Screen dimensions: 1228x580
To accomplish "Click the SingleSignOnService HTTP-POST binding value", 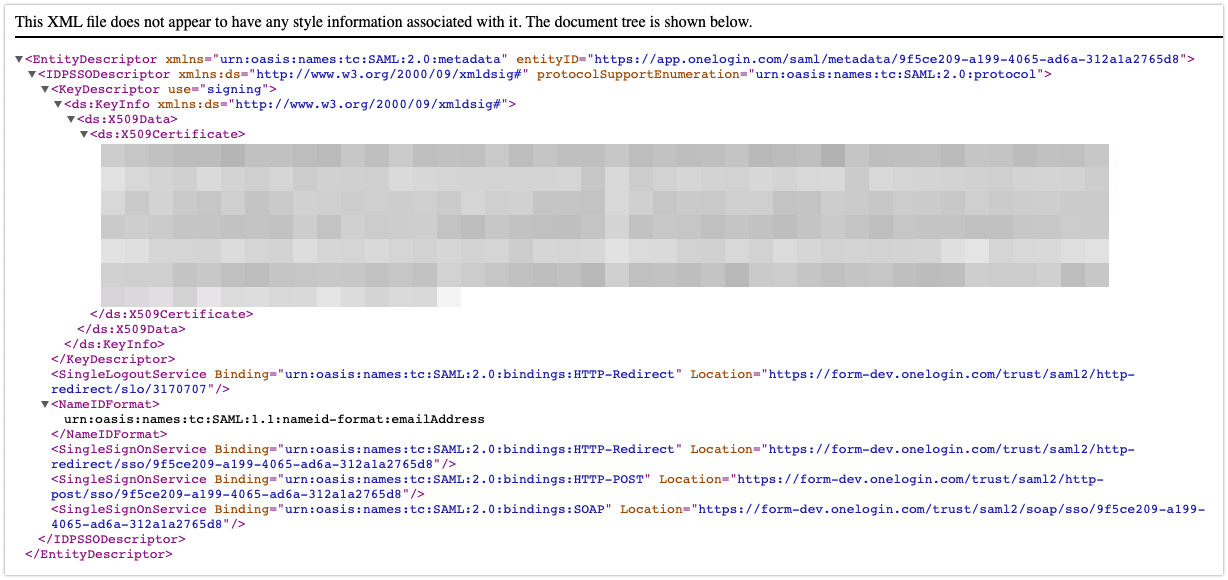I will click(464, 479).
